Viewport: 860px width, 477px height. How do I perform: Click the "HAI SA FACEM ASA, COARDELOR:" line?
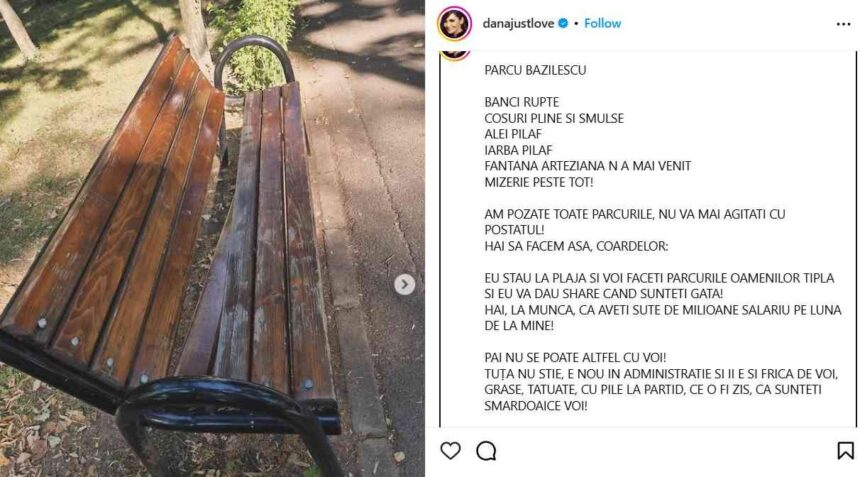pos(576,246)
